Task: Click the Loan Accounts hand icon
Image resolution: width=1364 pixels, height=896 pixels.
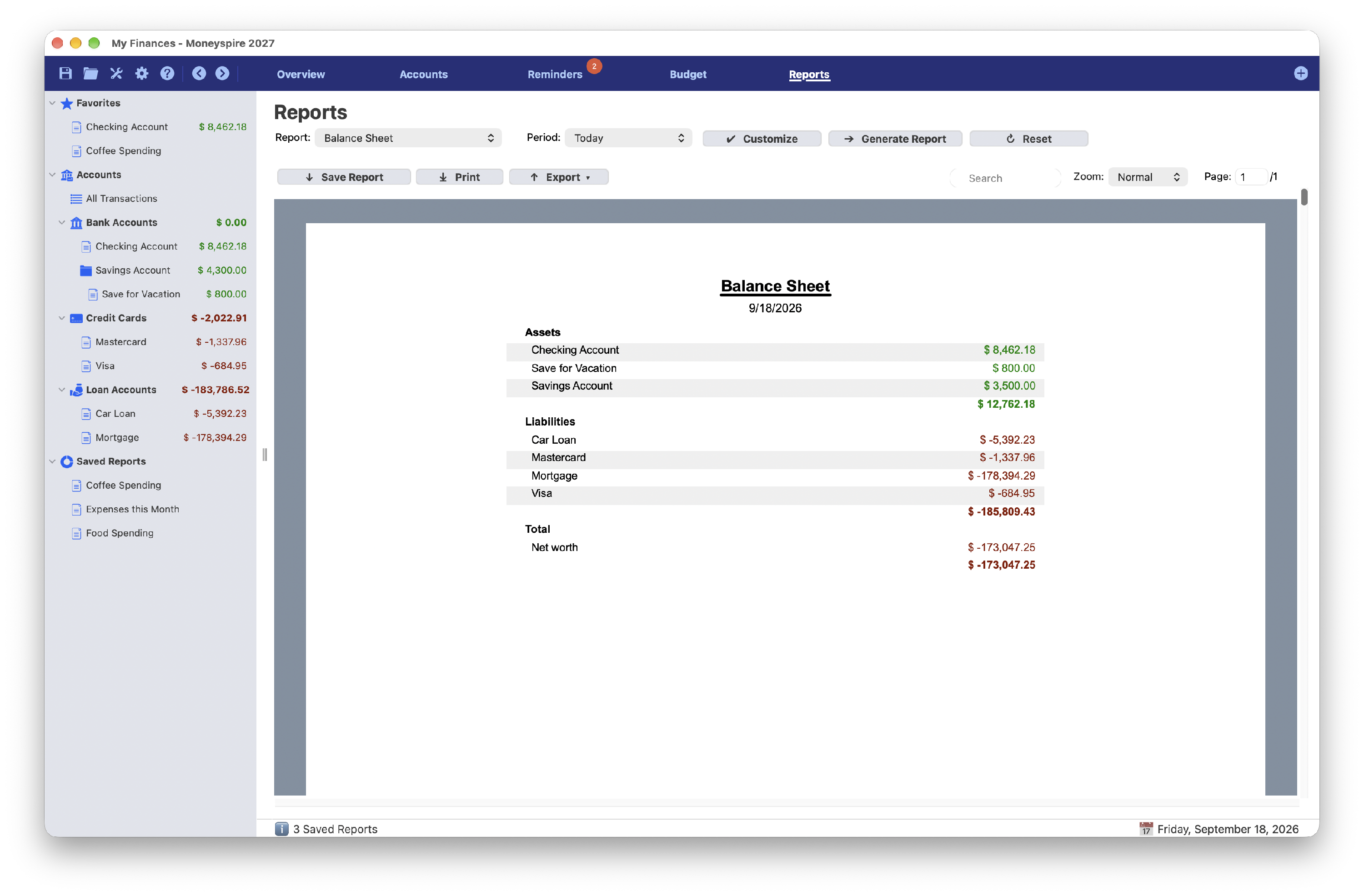Action: (76, 390)
